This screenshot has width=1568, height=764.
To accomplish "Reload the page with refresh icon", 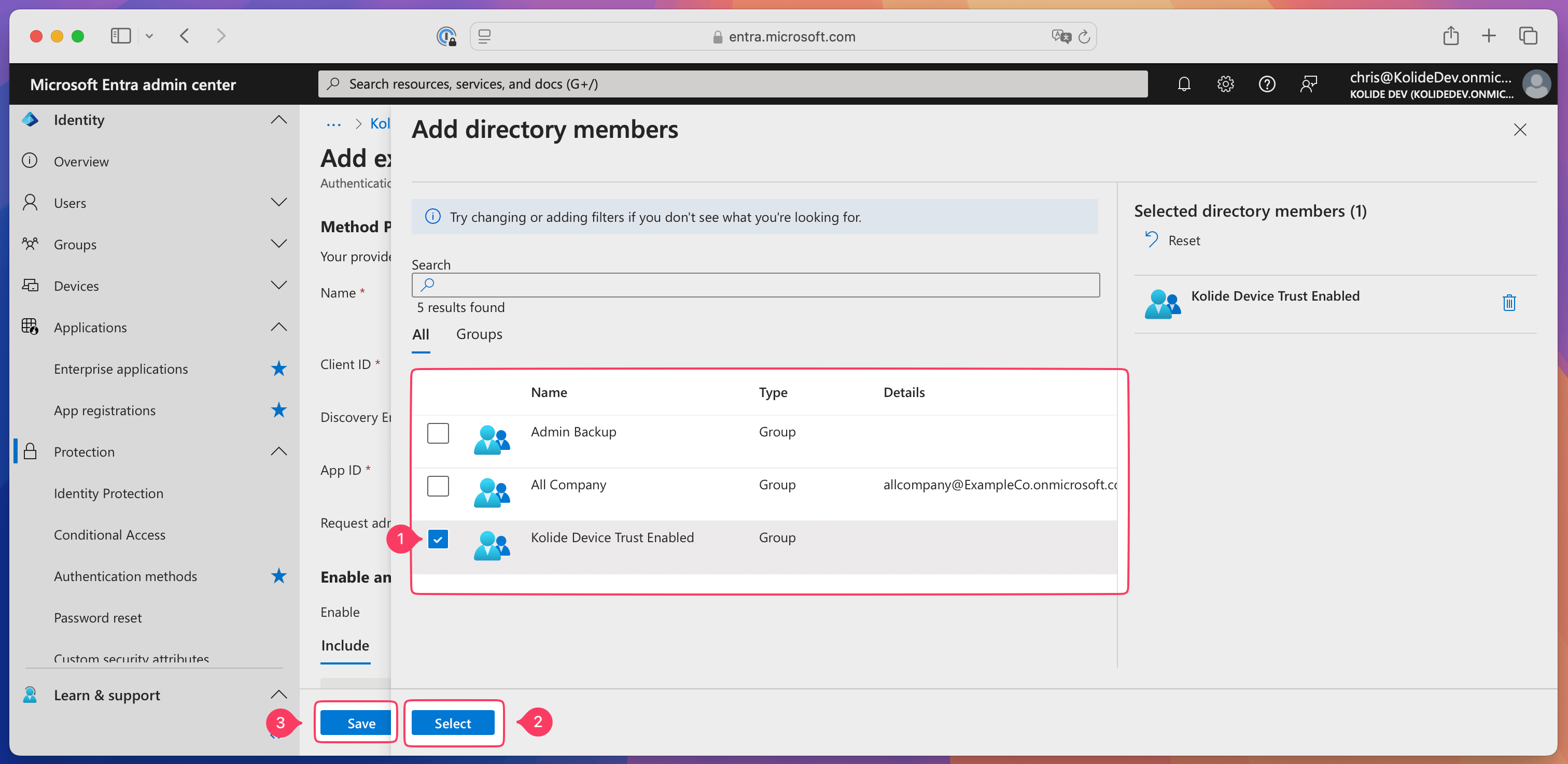I will 1084,37.
